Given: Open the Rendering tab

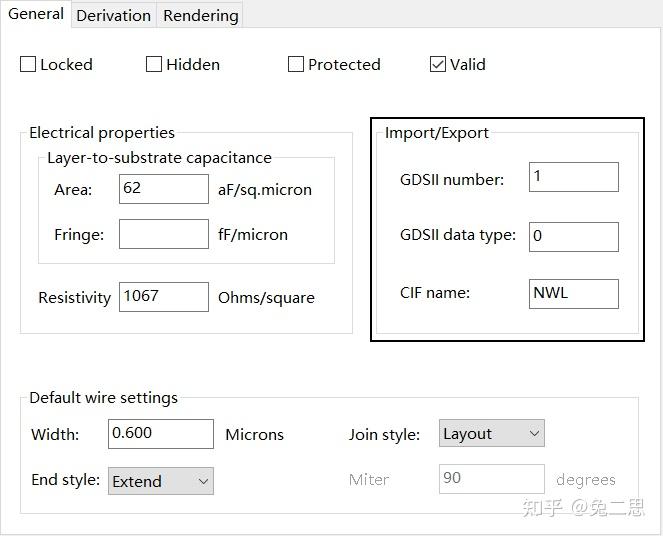Looking at the screenshot, I should 200,15.
